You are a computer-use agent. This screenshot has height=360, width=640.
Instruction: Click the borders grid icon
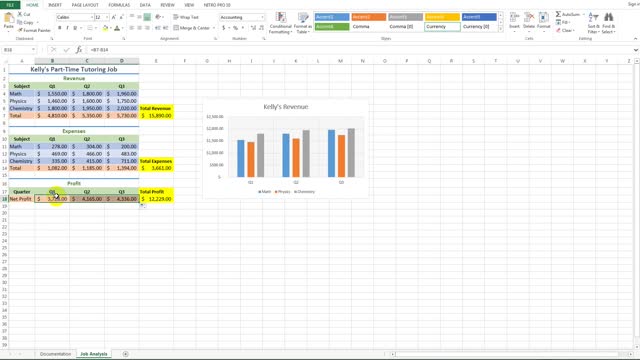90,28
